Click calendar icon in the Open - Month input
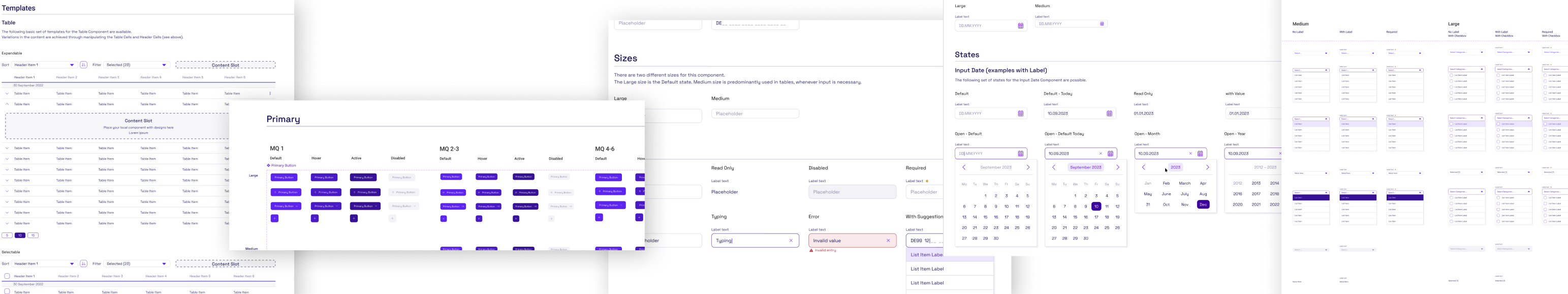The height and width of the screenshot is (294, 1568). (1200, 154)
